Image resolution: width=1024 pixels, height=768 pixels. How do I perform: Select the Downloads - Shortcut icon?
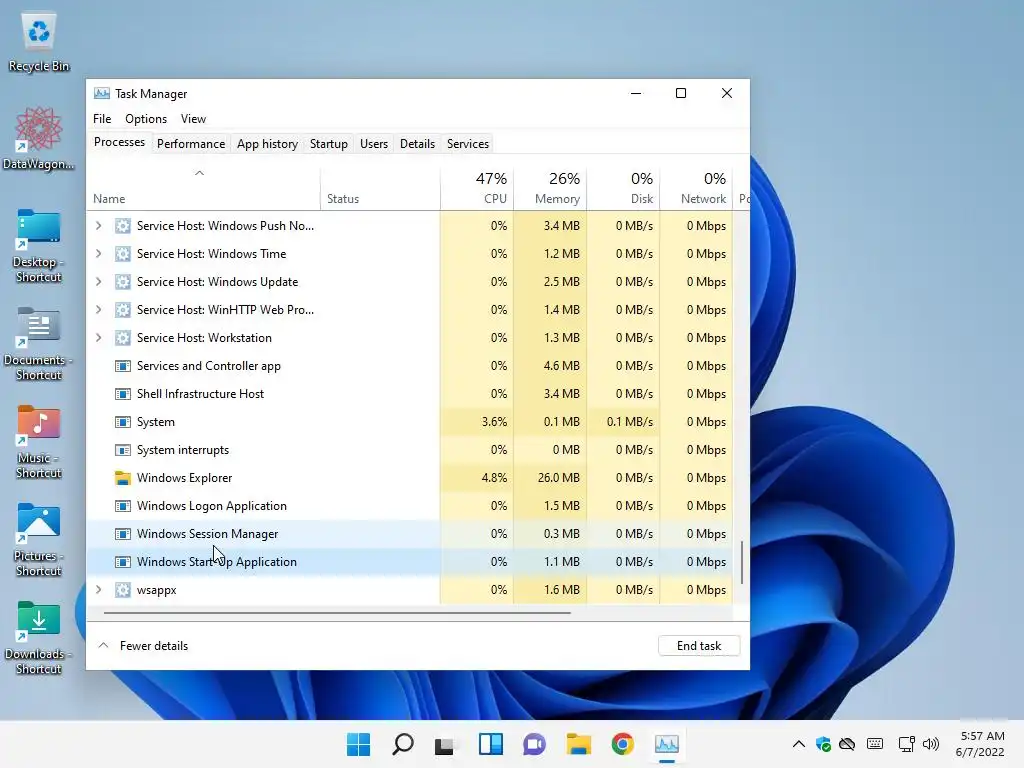(39, 637)
